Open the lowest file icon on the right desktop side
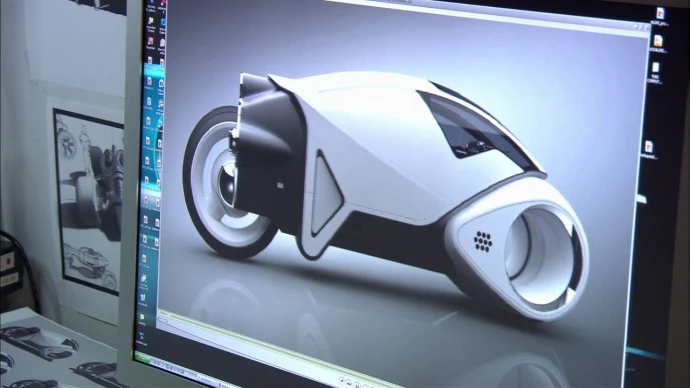690x388 pixels. (649, 146)
